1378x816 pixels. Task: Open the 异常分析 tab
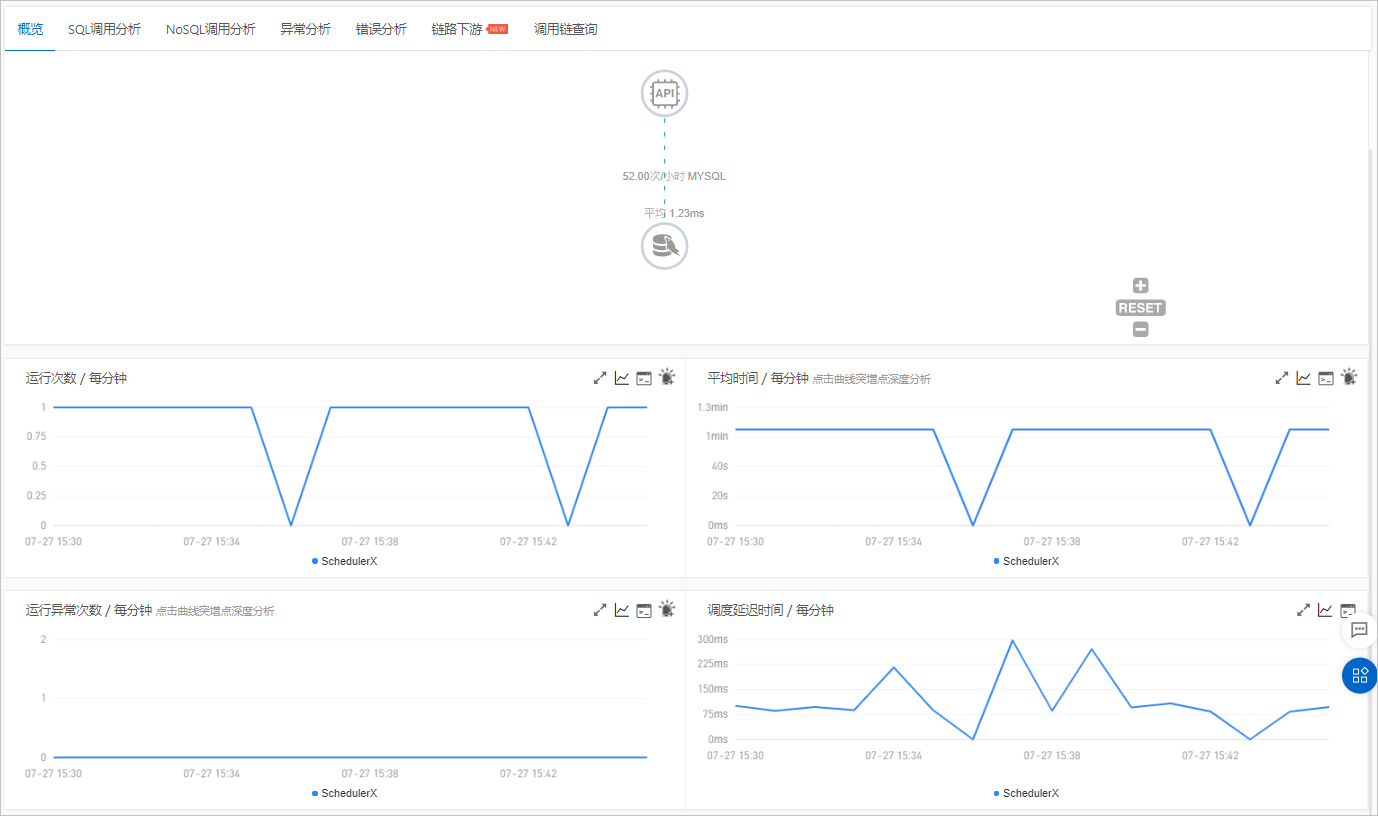305,29
